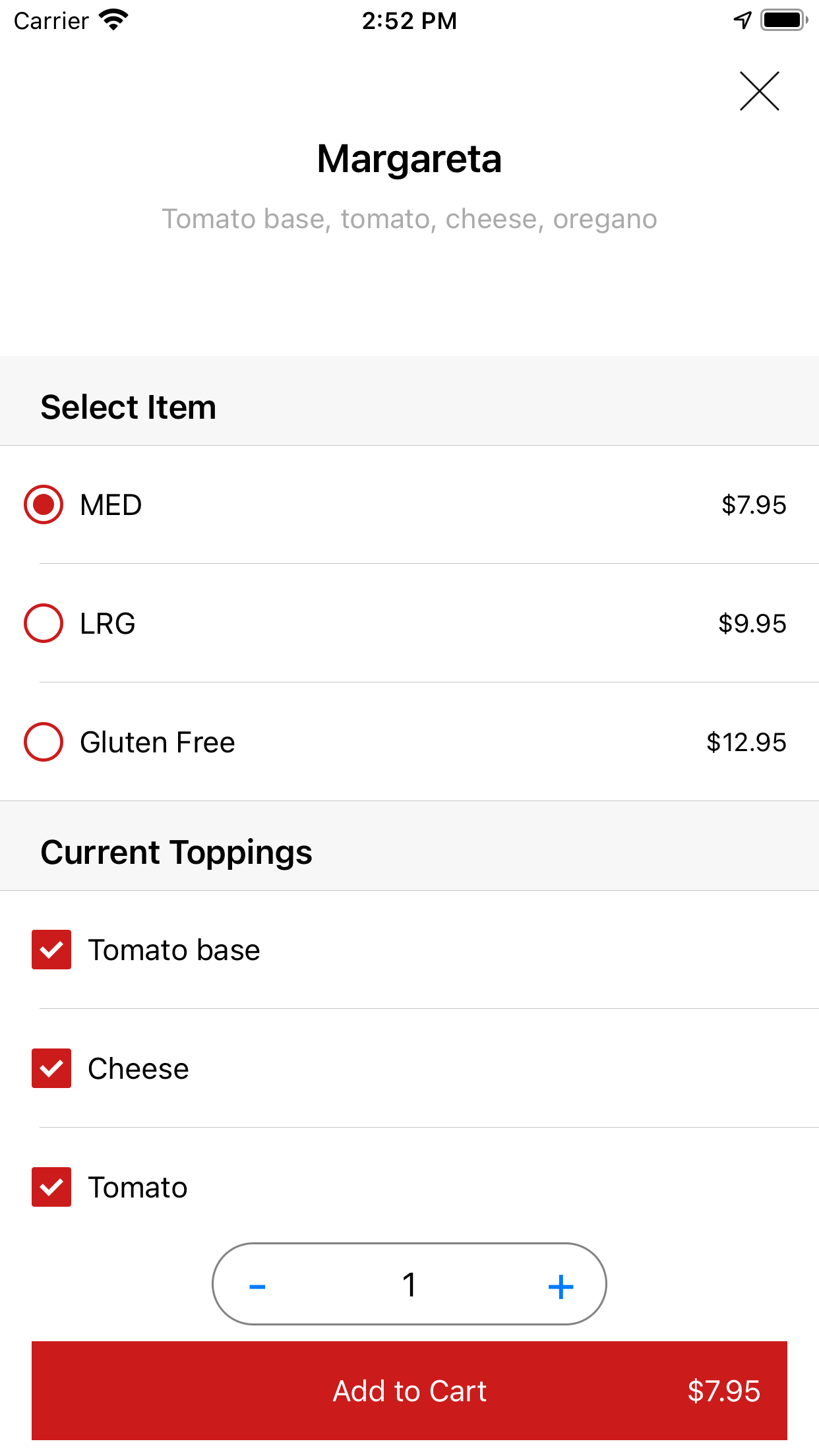The width and height of the screenshot is (819, 1456).
Task: Tap the Margareta title text
Action: coord(409,159)
